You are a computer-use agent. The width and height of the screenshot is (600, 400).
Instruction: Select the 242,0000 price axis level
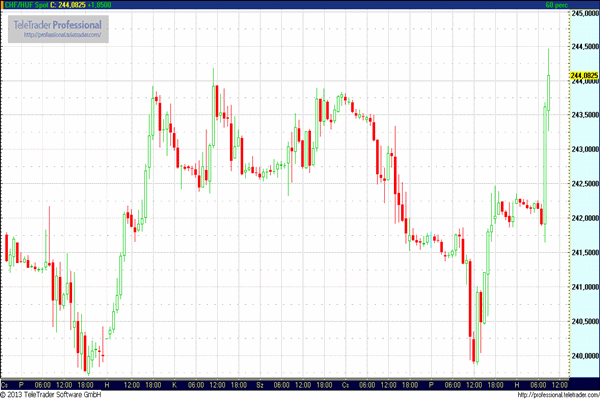point(583,218)
